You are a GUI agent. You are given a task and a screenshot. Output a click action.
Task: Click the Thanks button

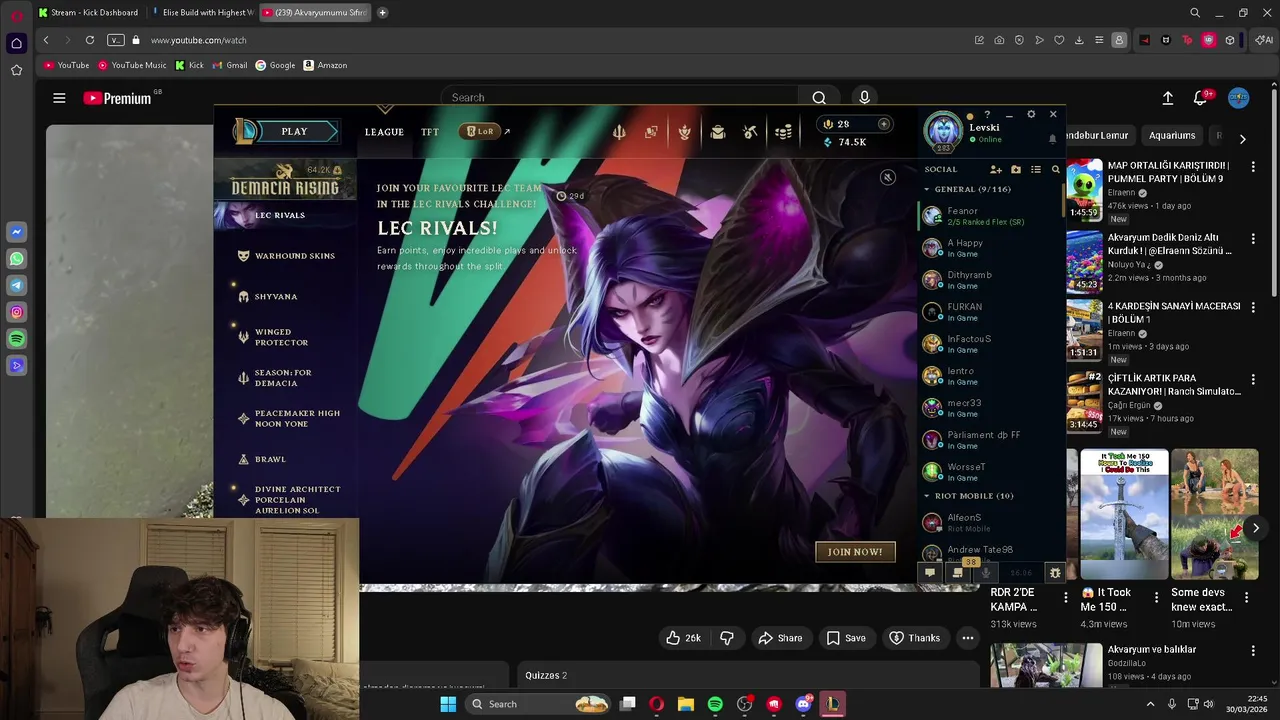[915, 638]
